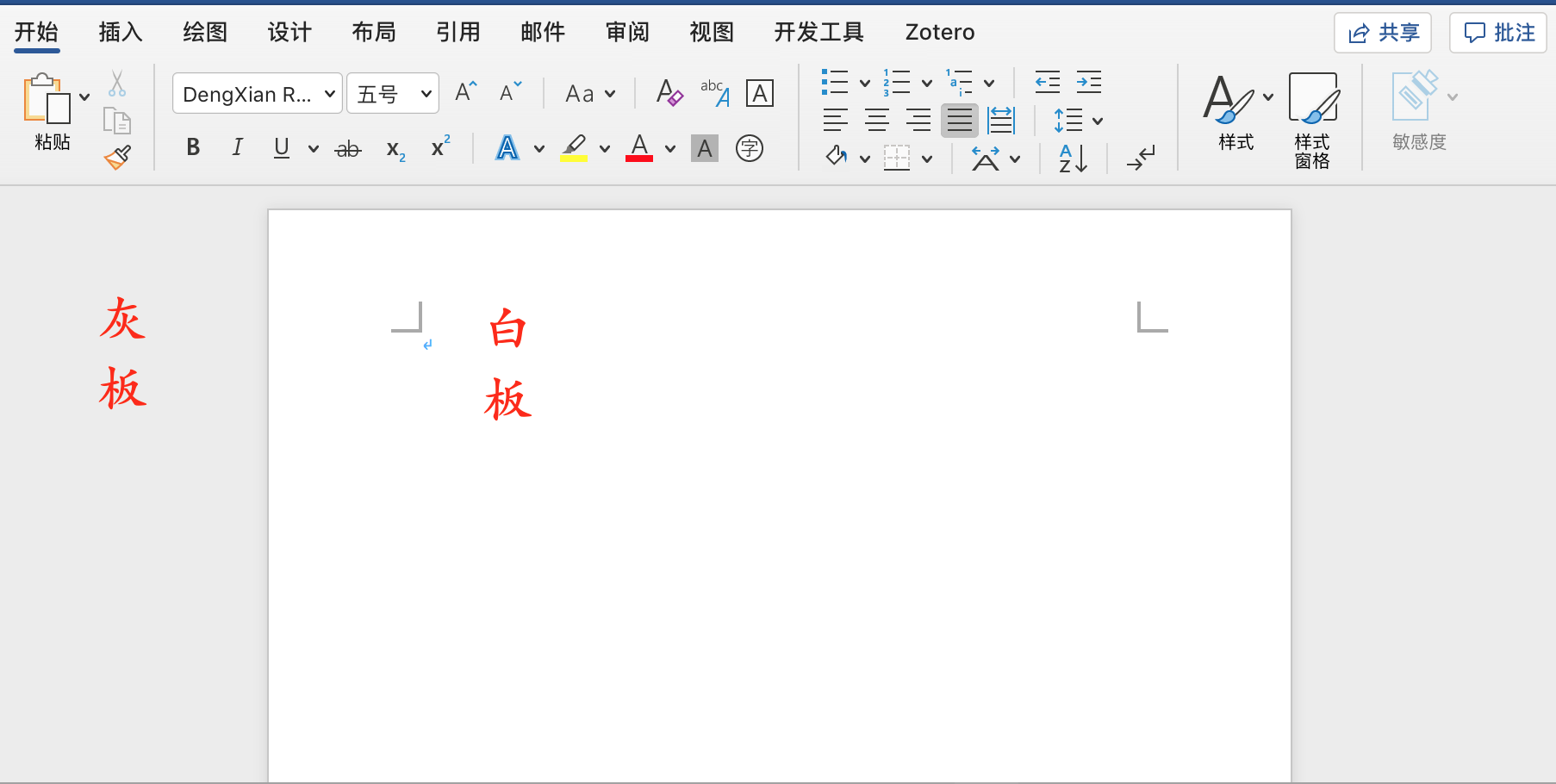Expand underline style options arrow
Screen dimensions: 1556x784
(314, 148)
